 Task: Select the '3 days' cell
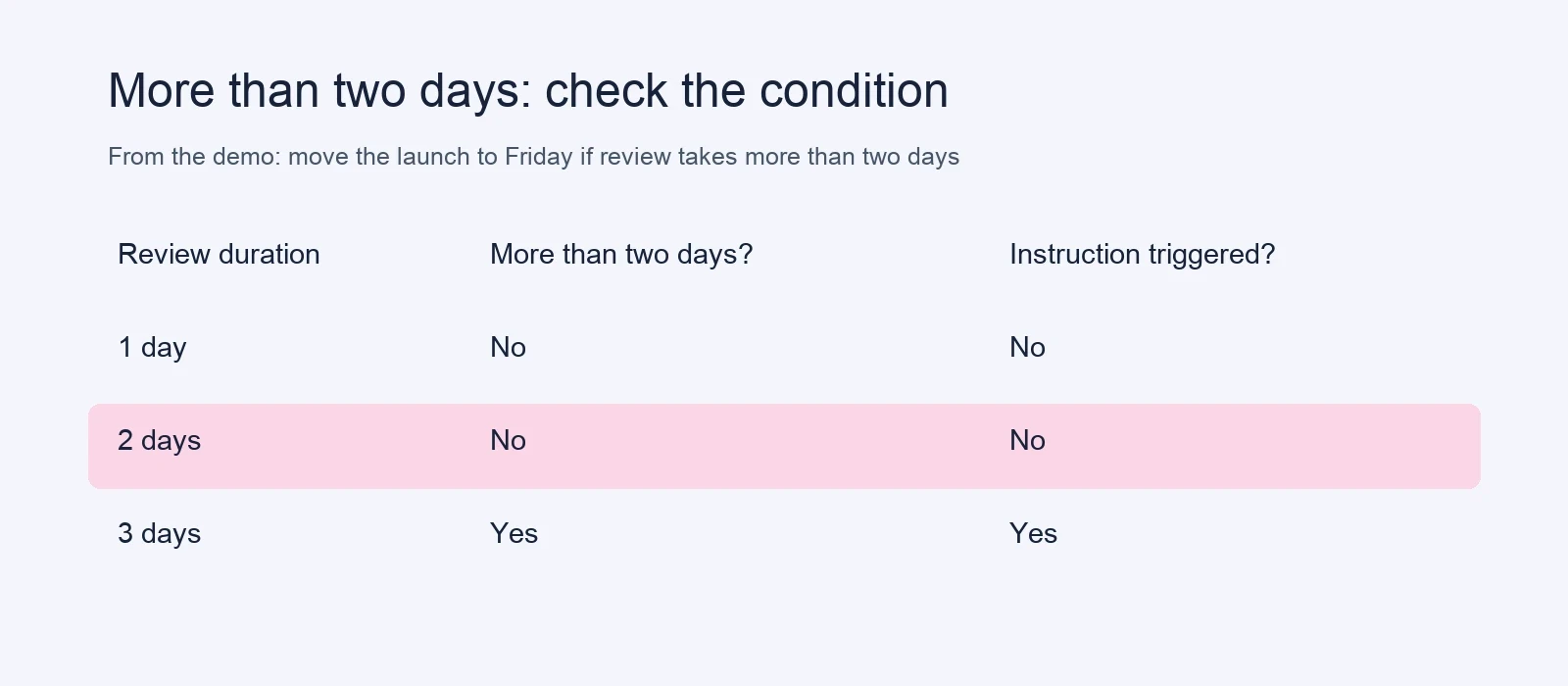159,534
